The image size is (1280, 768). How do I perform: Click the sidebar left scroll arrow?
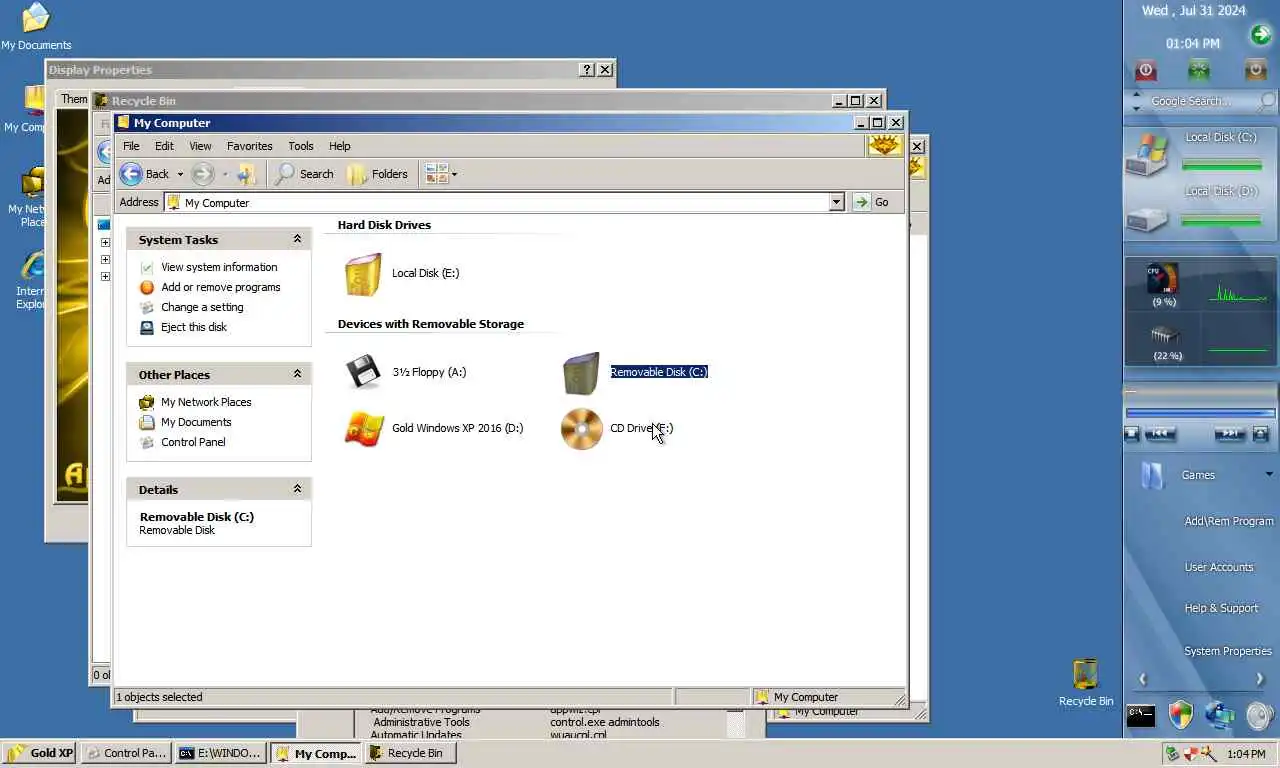pyautogui.click(x=1142, y=679)
